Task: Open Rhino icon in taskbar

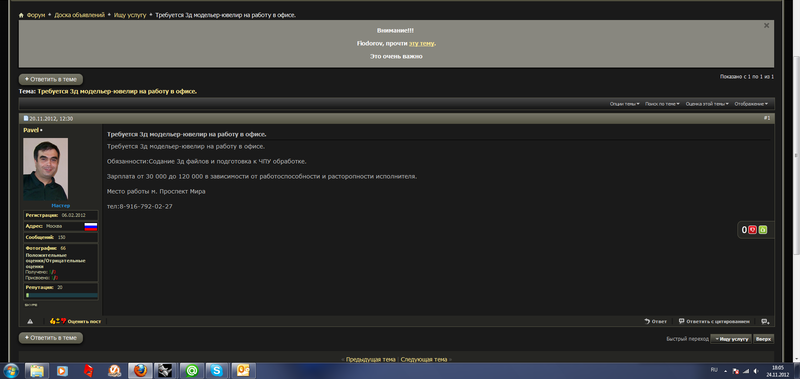Action: pyautogui.click(x=166, y=371)
